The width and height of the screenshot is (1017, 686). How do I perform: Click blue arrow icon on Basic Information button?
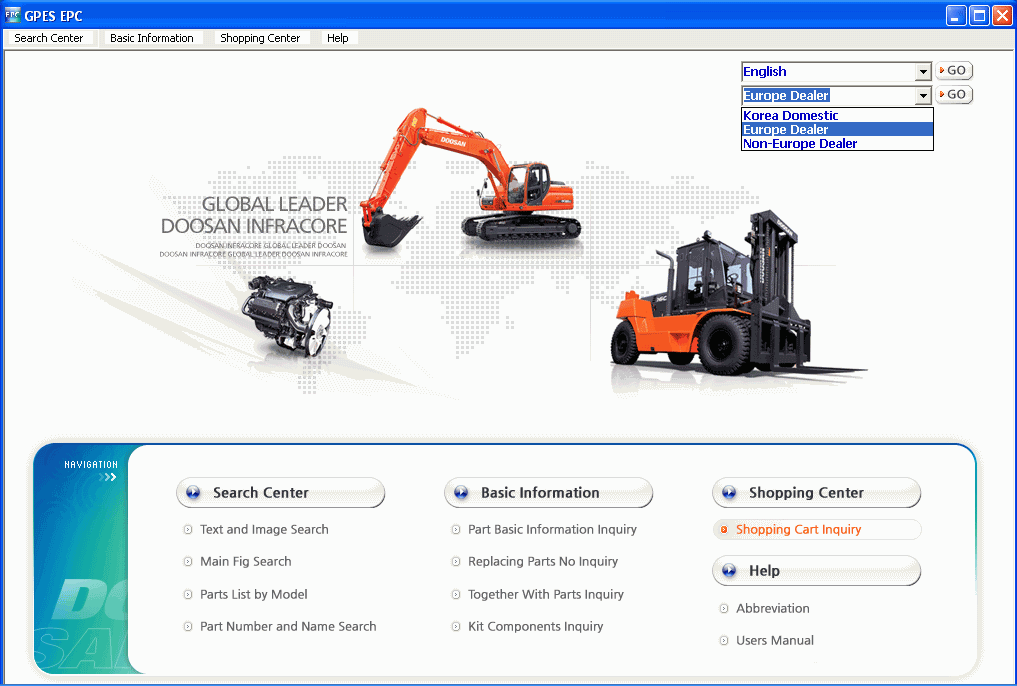[461, 493]
